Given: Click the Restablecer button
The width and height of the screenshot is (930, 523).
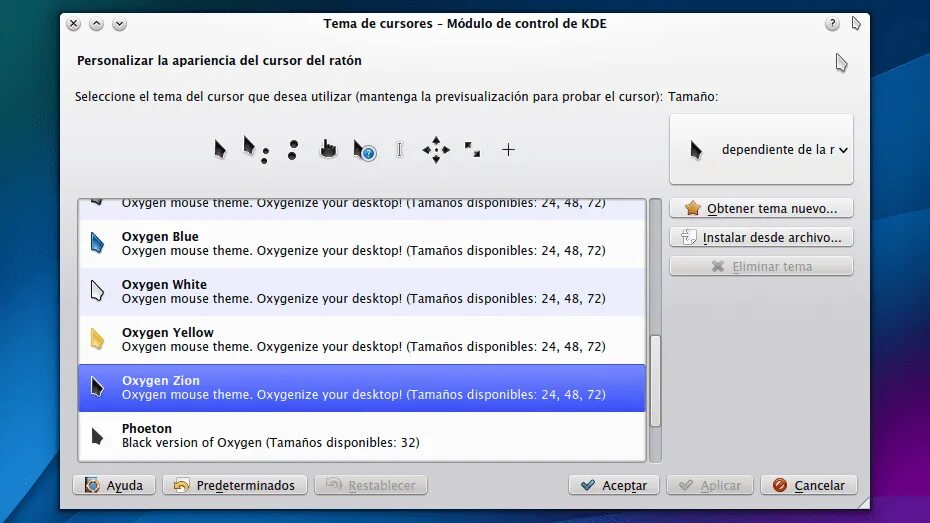Looking at the screenshot, I should click(371, 485).
